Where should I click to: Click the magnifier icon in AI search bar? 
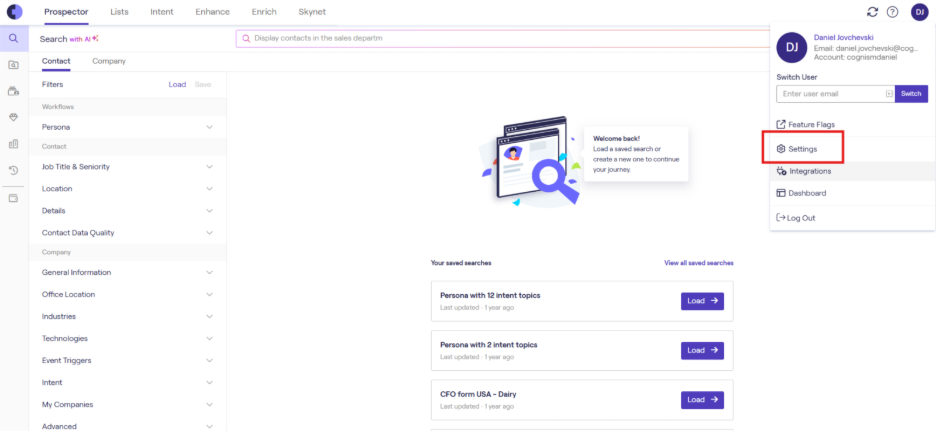tap(246, 38)
